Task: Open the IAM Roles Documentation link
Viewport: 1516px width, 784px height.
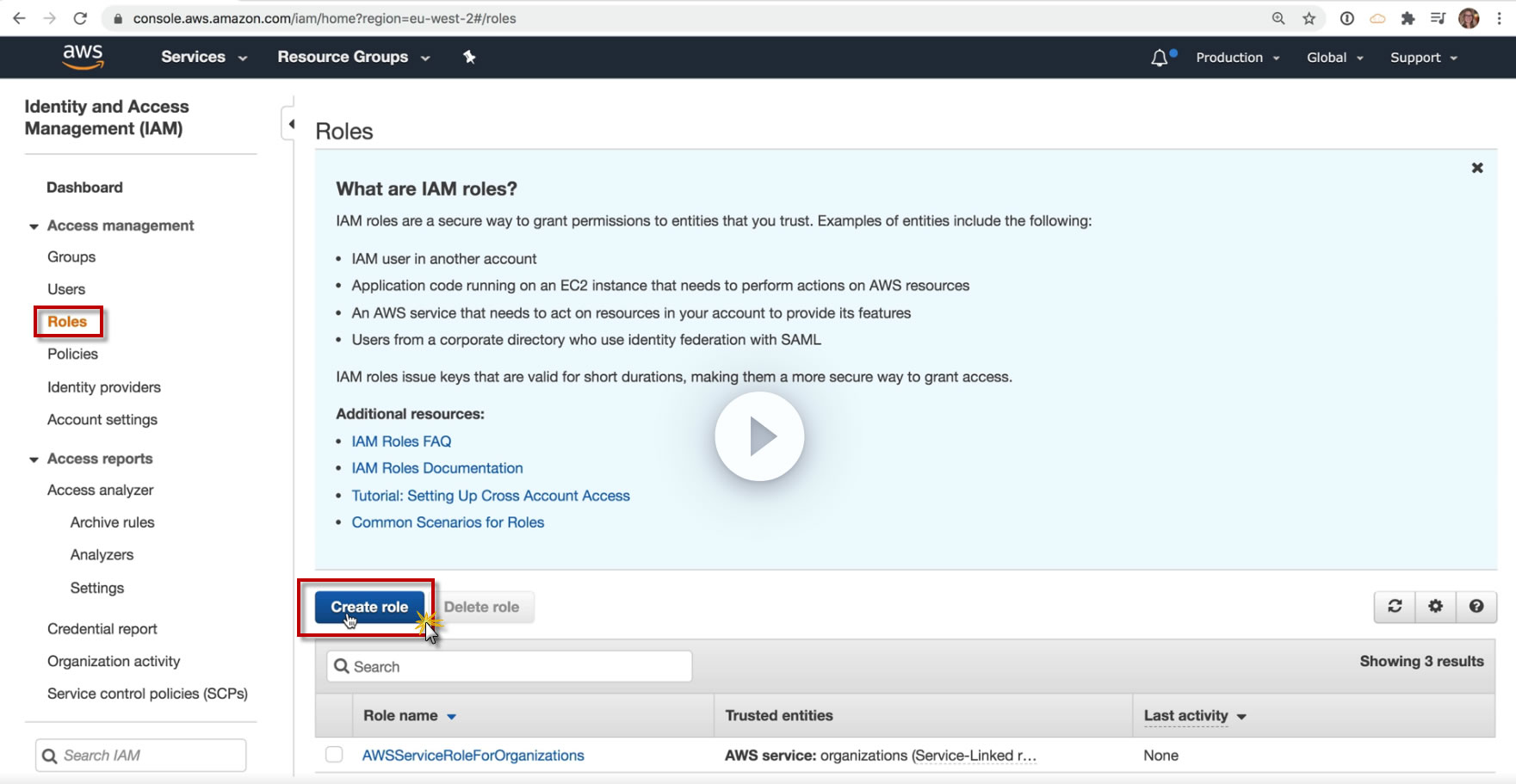Action: click(x=437, y=468)
